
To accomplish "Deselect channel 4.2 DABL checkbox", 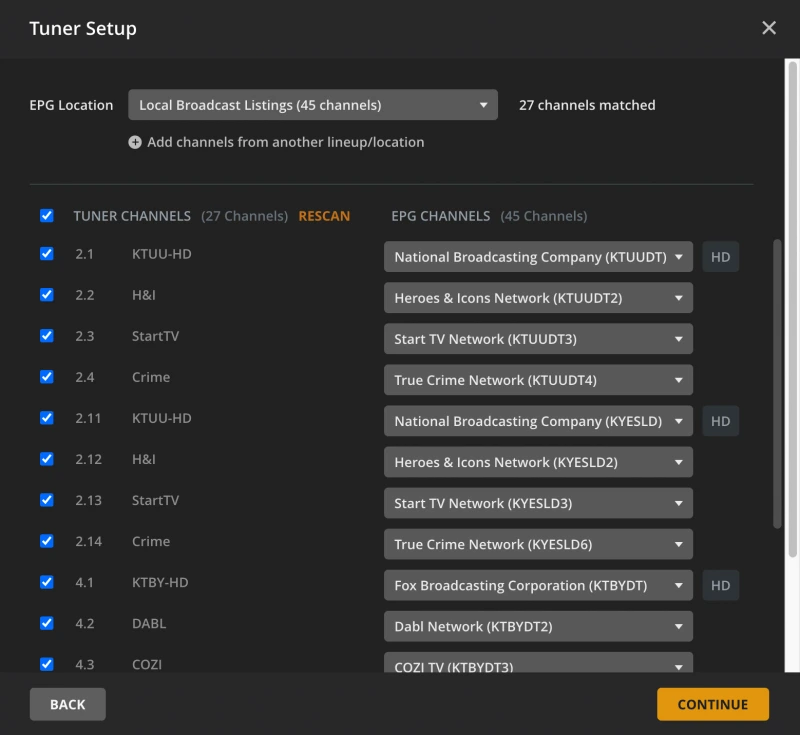I will tap(47, 623).
